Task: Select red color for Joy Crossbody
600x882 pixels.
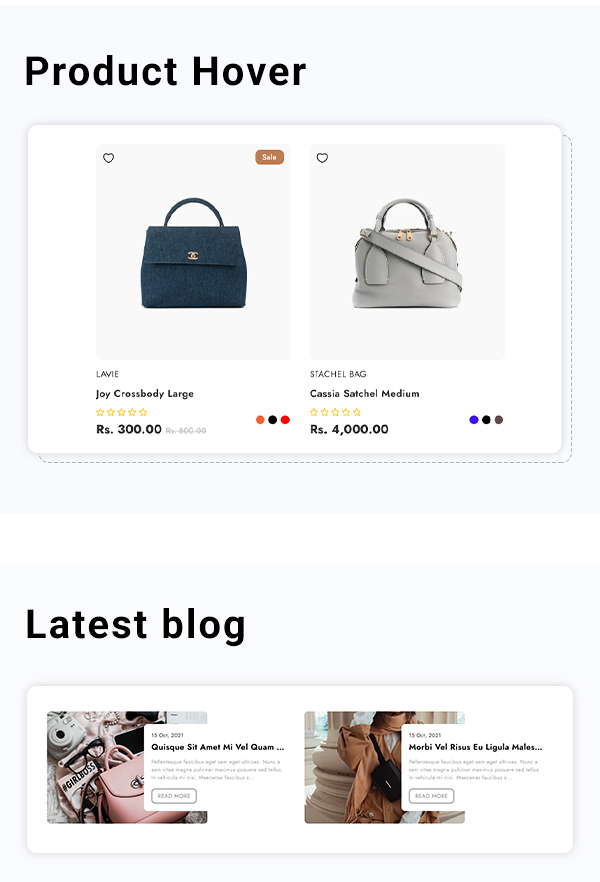Action: [285, 420]
